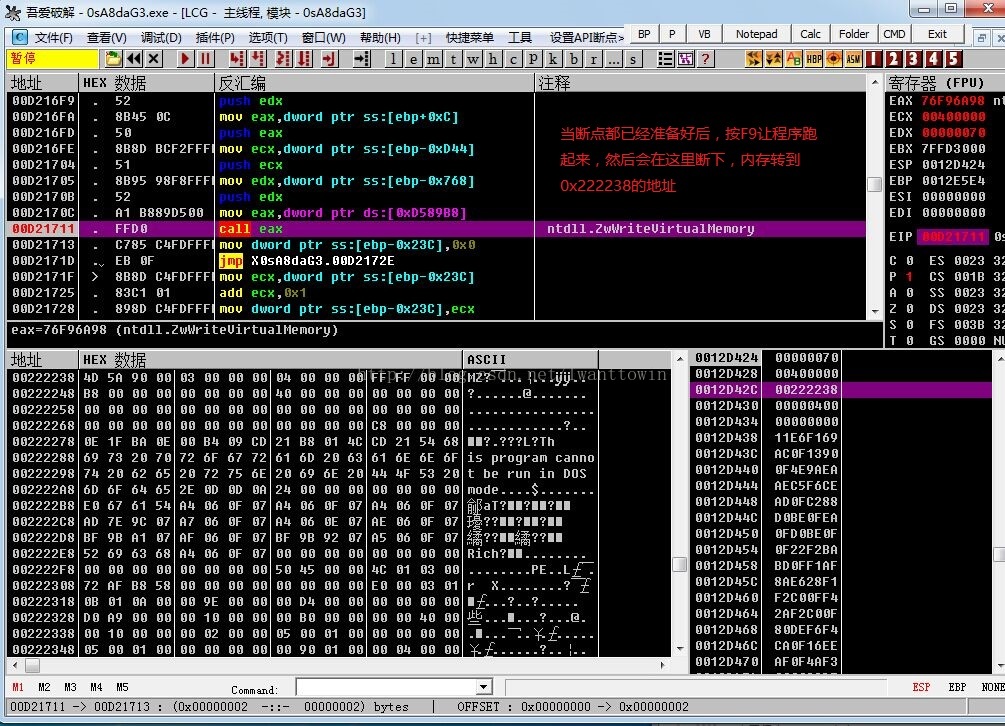This screenshot has height=726, width=1005.
Task: Click the CMD button
Action: point(894,35)
